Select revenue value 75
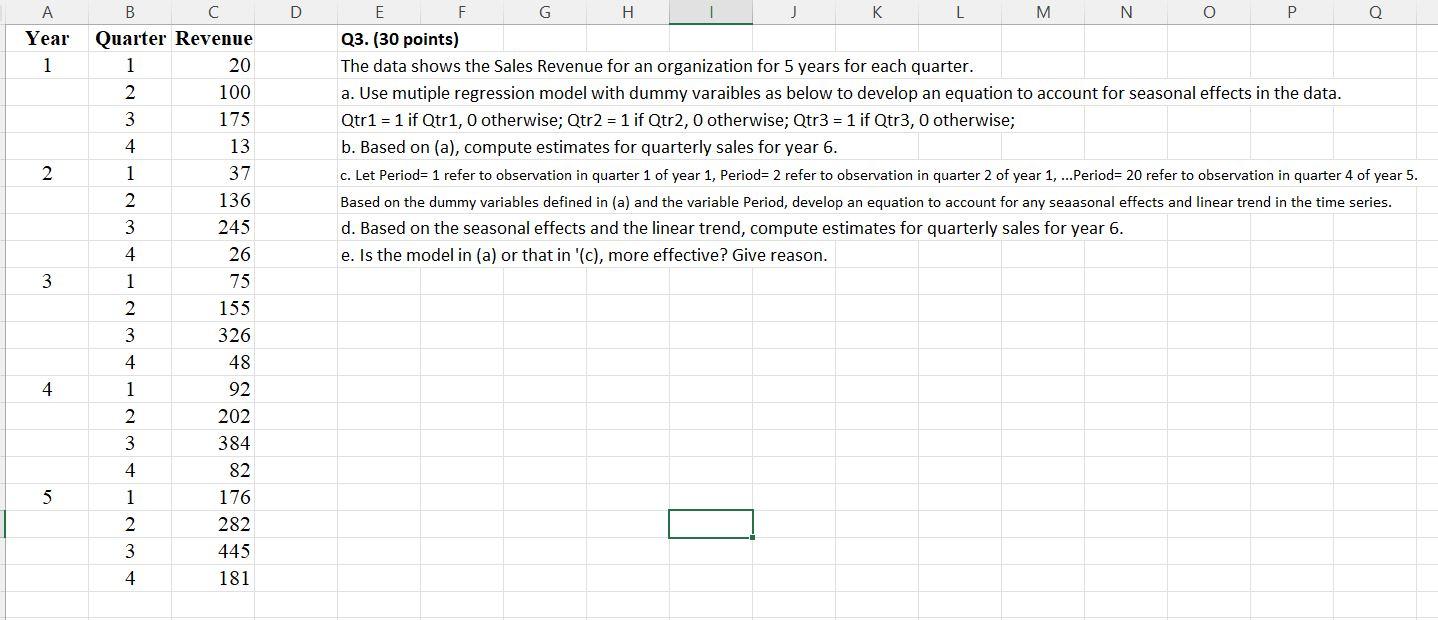The width and height of the screenshot is (1438, 620). (x=213, y=281)
